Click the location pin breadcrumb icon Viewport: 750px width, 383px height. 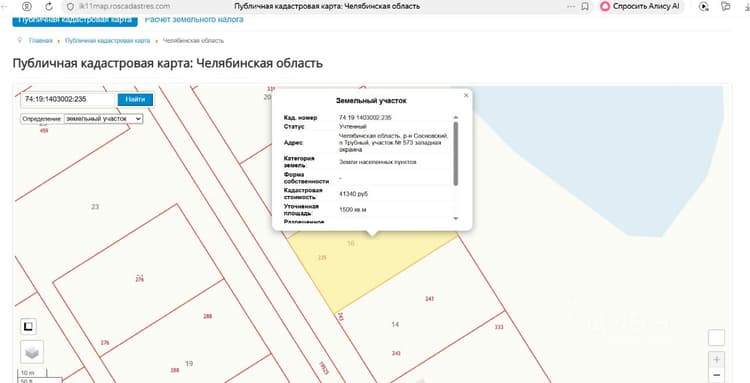[20, 41]
